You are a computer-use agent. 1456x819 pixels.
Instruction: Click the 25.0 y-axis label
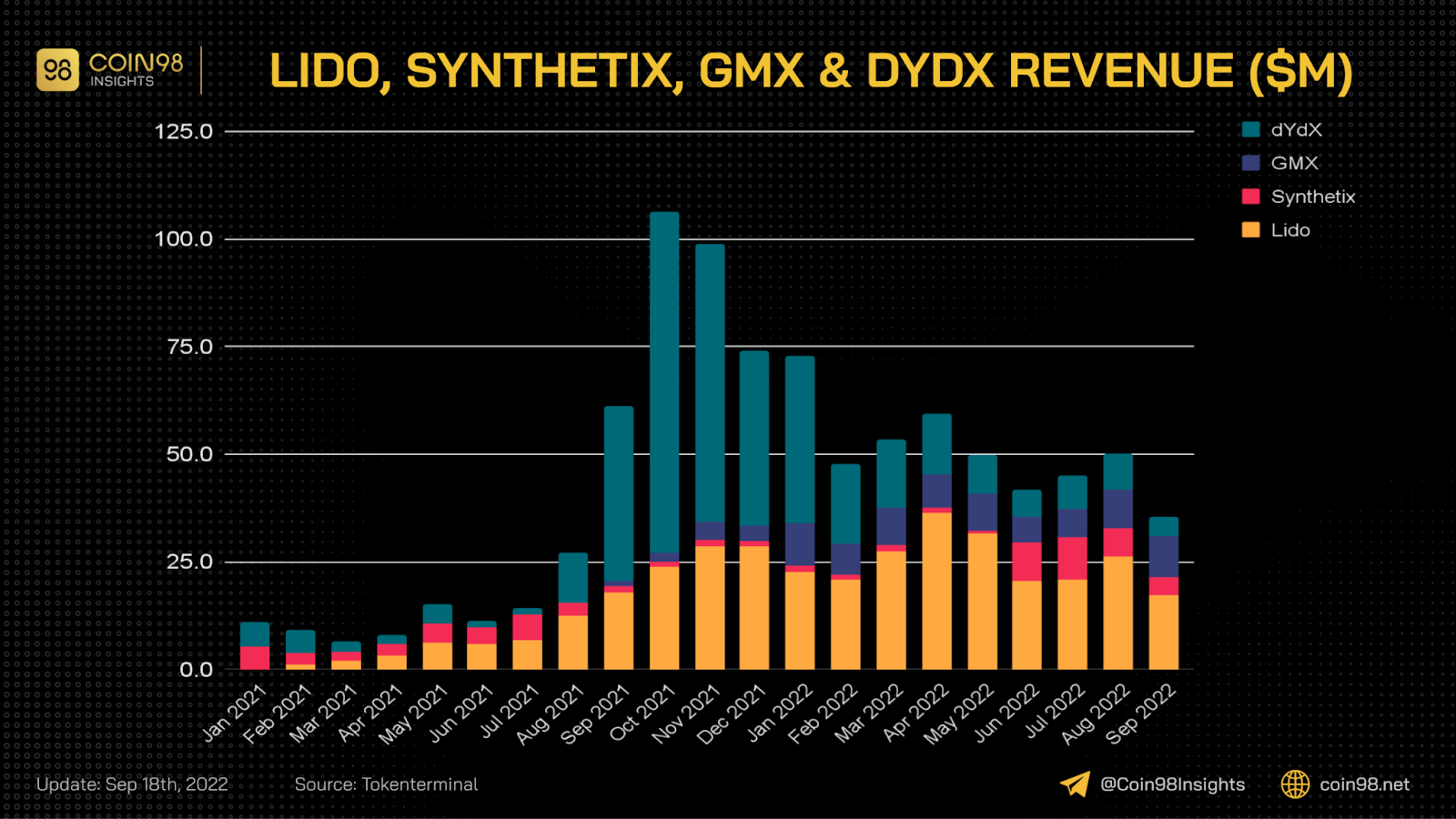(x=189, y=561)
